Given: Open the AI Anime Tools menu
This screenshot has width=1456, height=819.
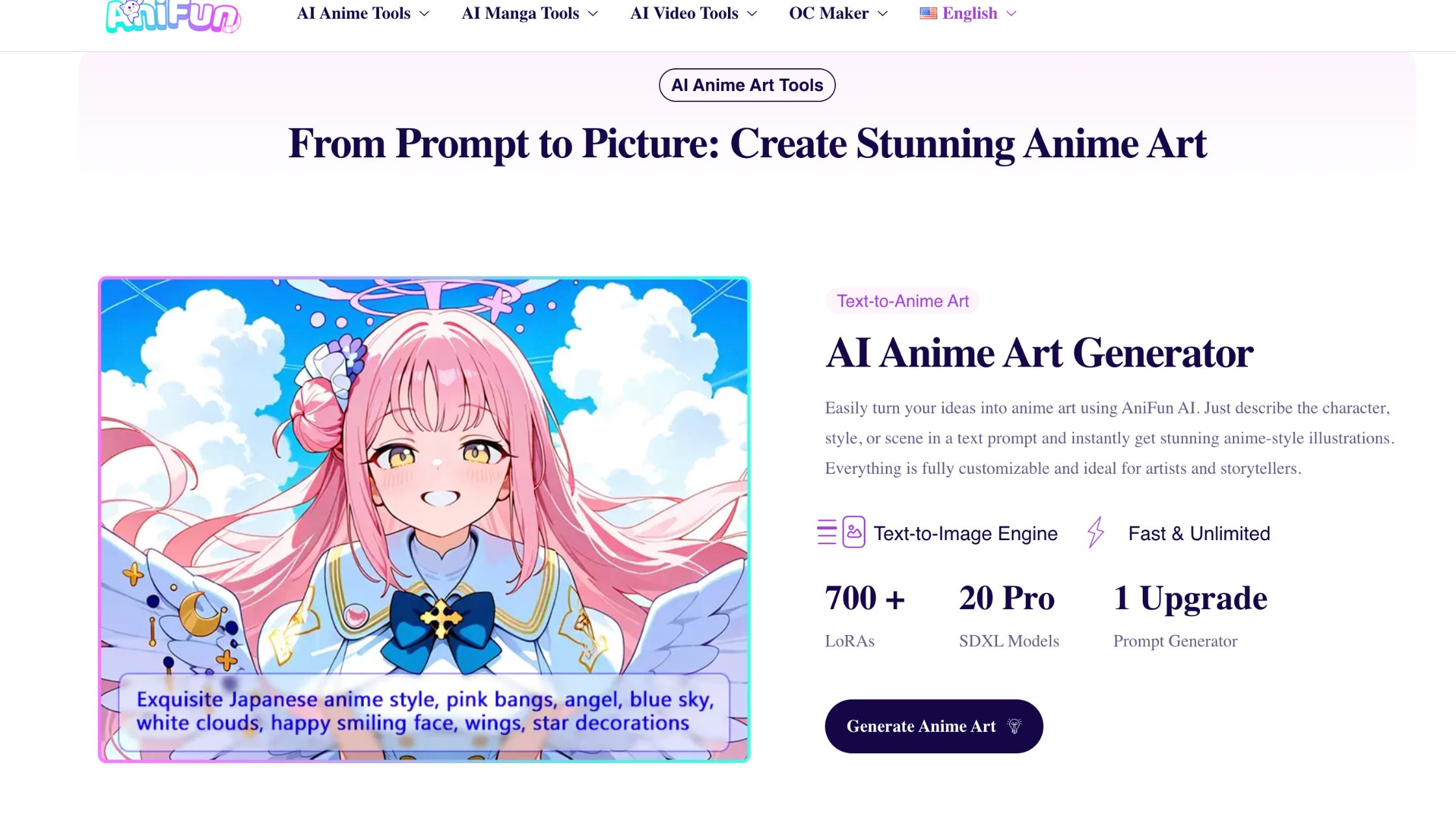Looking at the screenshot, I should [354, 13].
